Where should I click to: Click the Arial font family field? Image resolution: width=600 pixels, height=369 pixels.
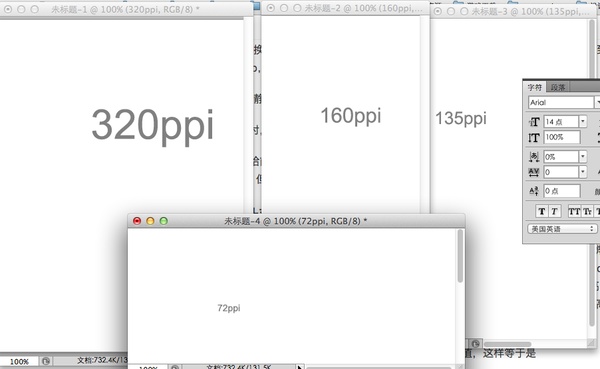[x=561, y=103]
